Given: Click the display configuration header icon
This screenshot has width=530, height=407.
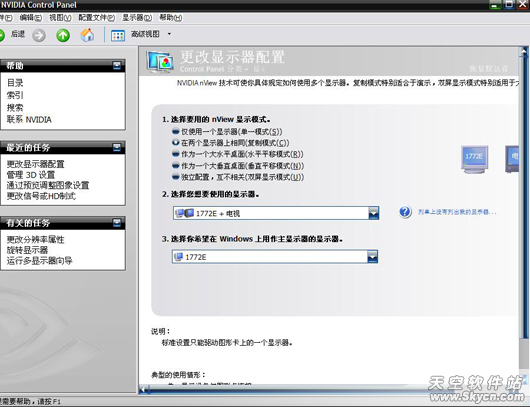Looking at the screenshot, I should click(x=160, y=61).
